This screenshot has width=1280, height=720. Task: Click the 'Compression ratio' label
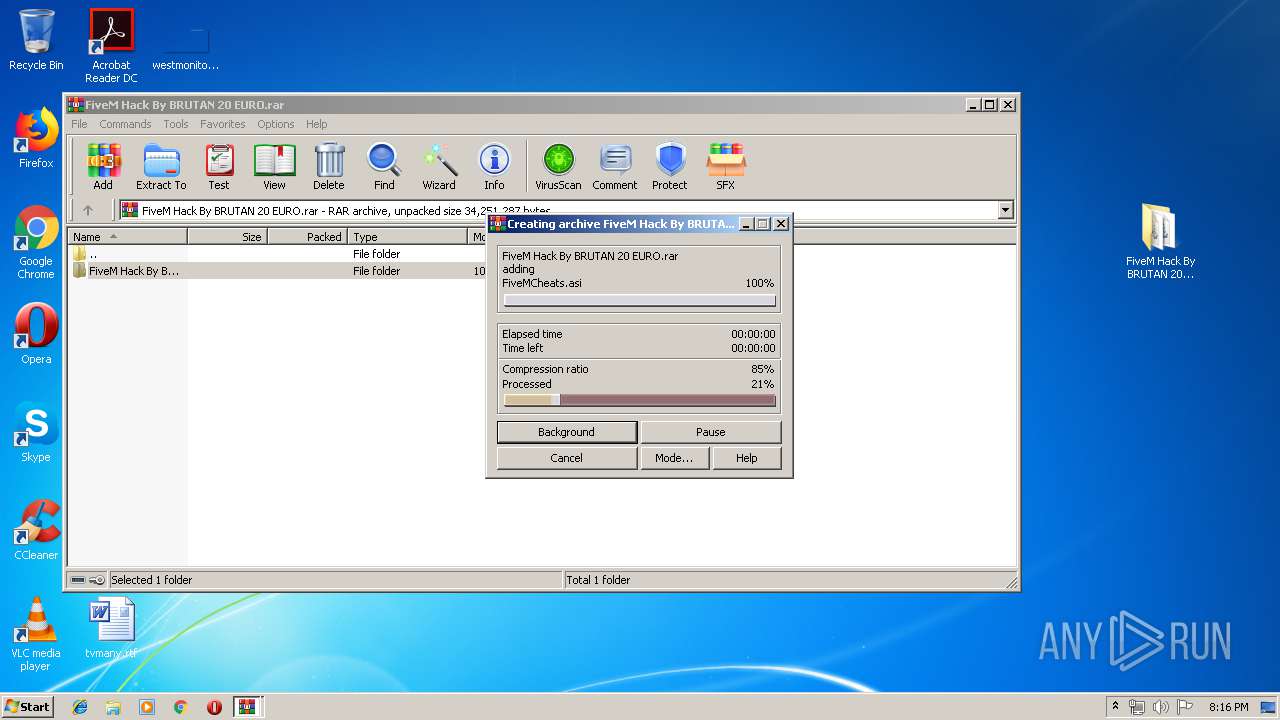point(545,369)
